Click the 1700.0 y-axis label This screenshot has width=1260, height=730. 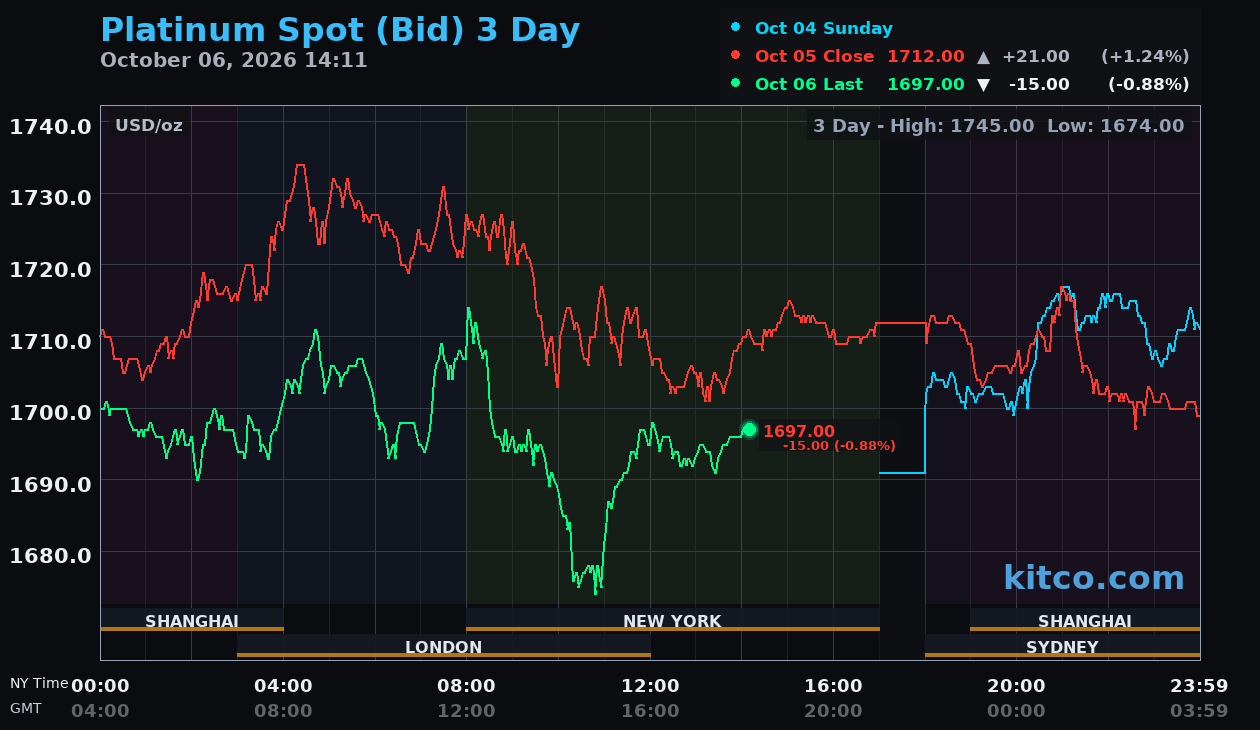[x=51, y=412]
